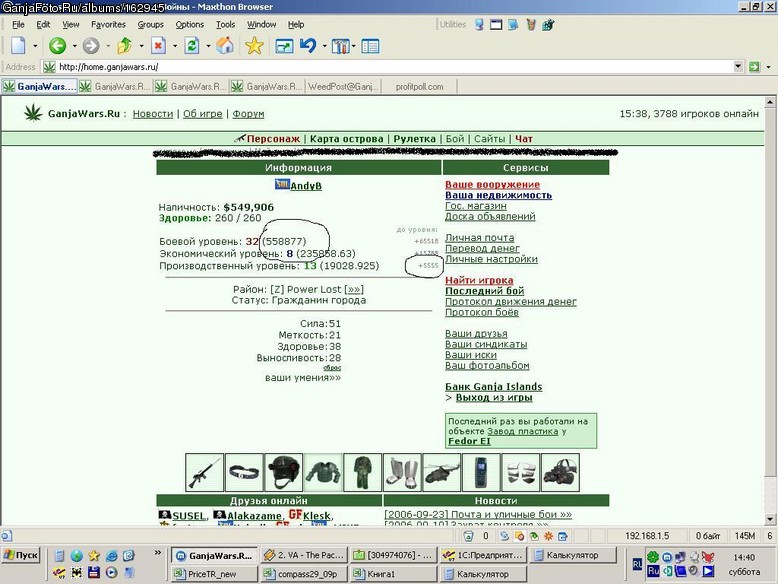Open Банк Ganja Islands link
This screenshot has width=778, height=584.
click(x=493, y=387)
